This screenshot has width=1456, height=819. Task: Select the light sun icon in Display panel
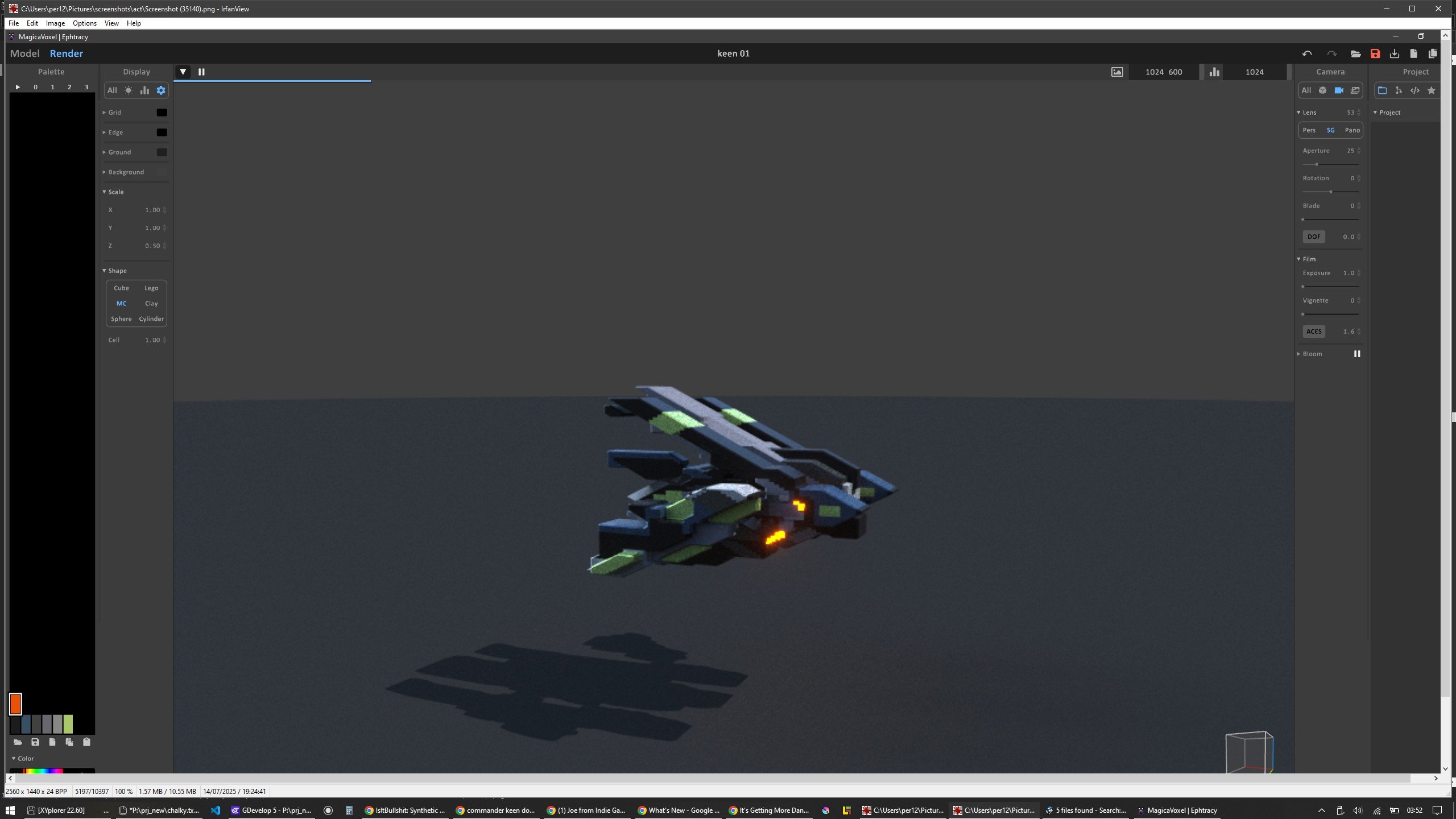click(x=129, y=90)
